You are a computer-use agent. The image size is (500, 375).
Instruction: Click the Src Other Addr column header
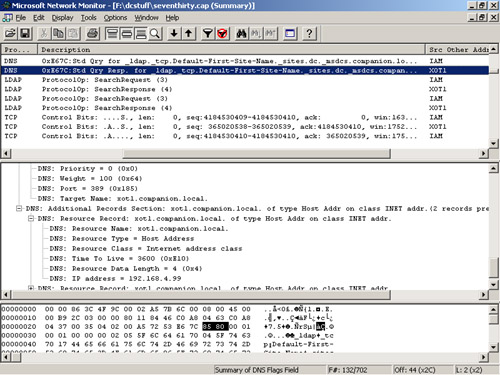457,50
